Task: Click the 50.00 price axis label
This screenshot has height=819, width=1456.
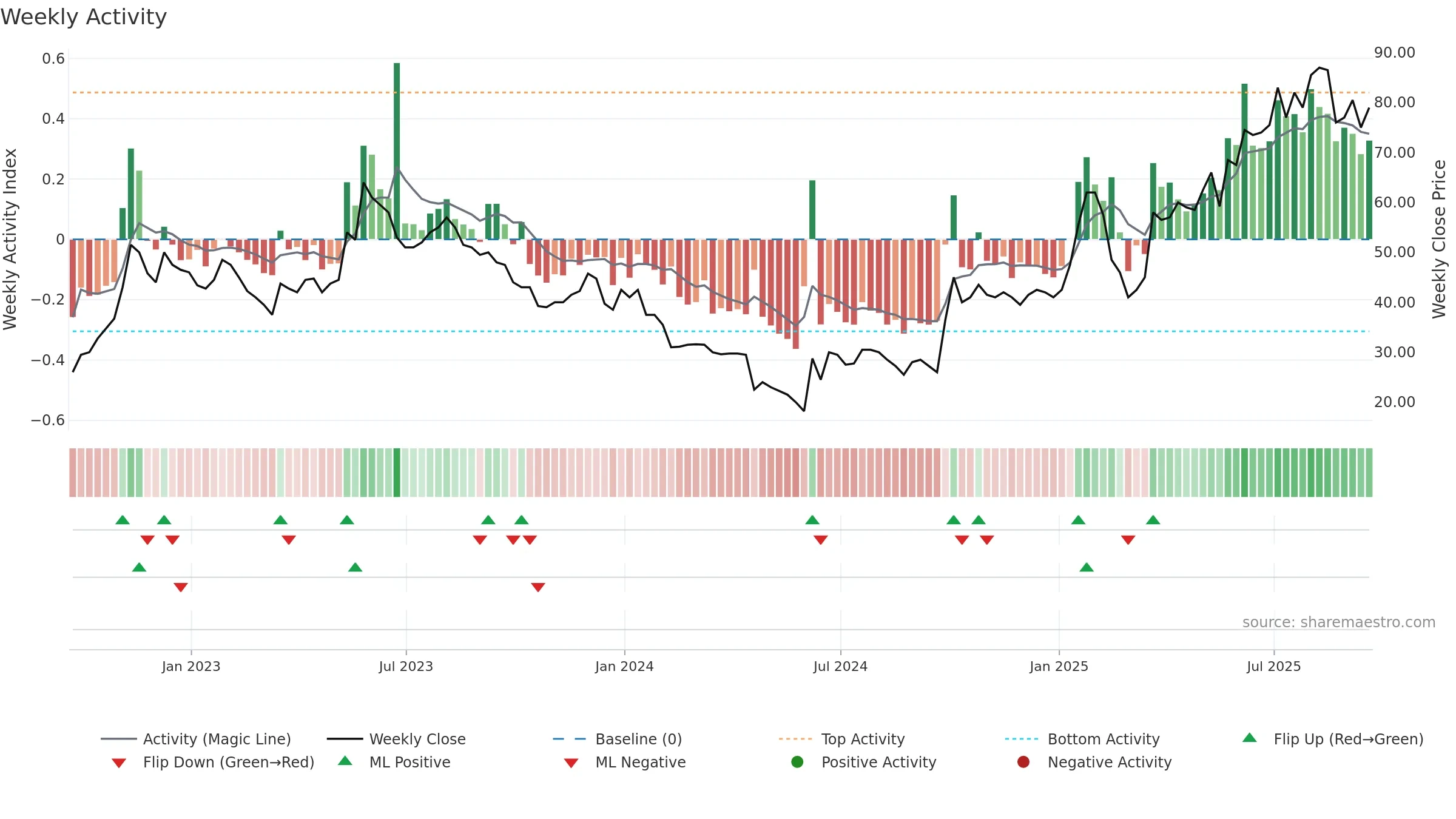Action: pos(1395,252)
